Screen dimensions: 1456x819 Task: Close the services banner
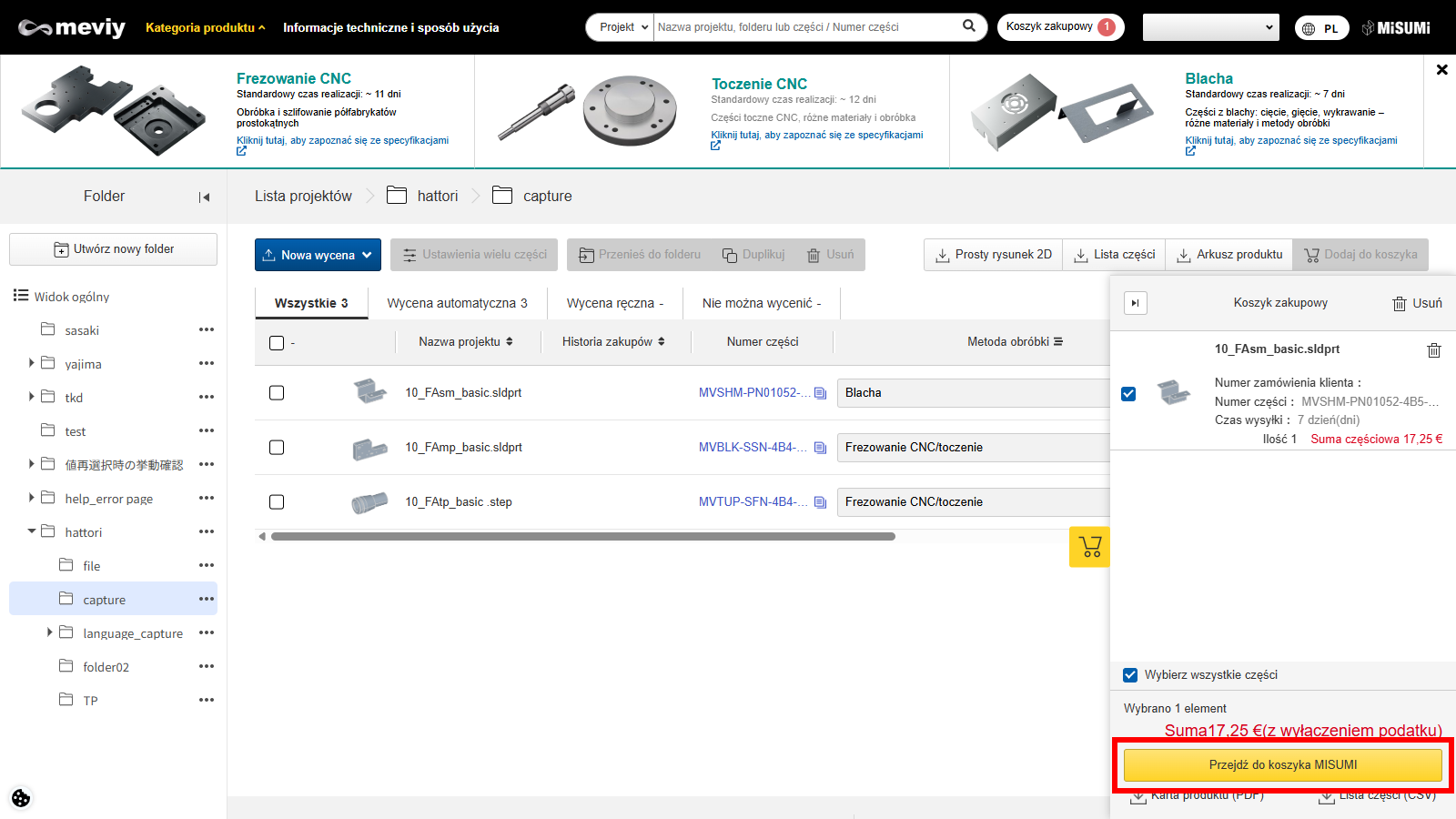pyautogui.click(x=1441, y=69)
